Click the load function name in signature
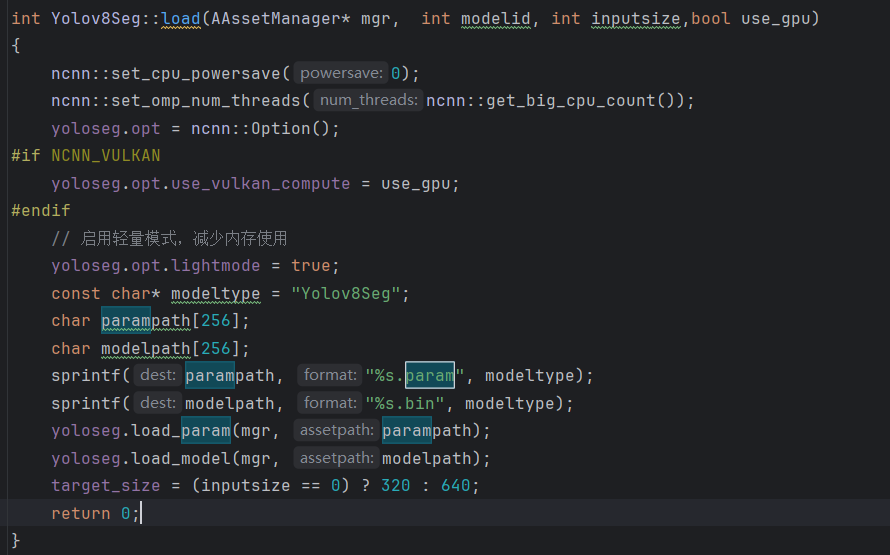 point(181,19)
